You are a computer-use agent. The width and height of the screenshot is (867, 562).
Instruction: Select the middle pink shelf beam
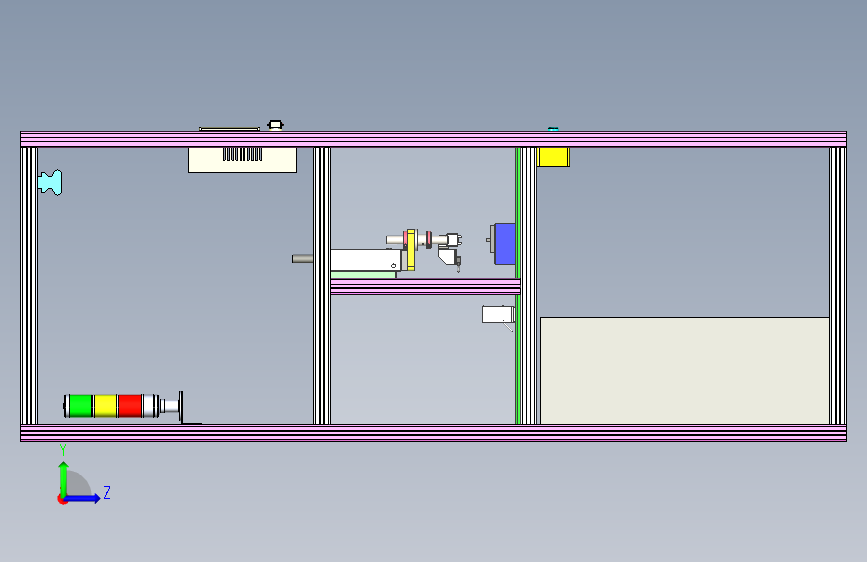click(425, 287)
